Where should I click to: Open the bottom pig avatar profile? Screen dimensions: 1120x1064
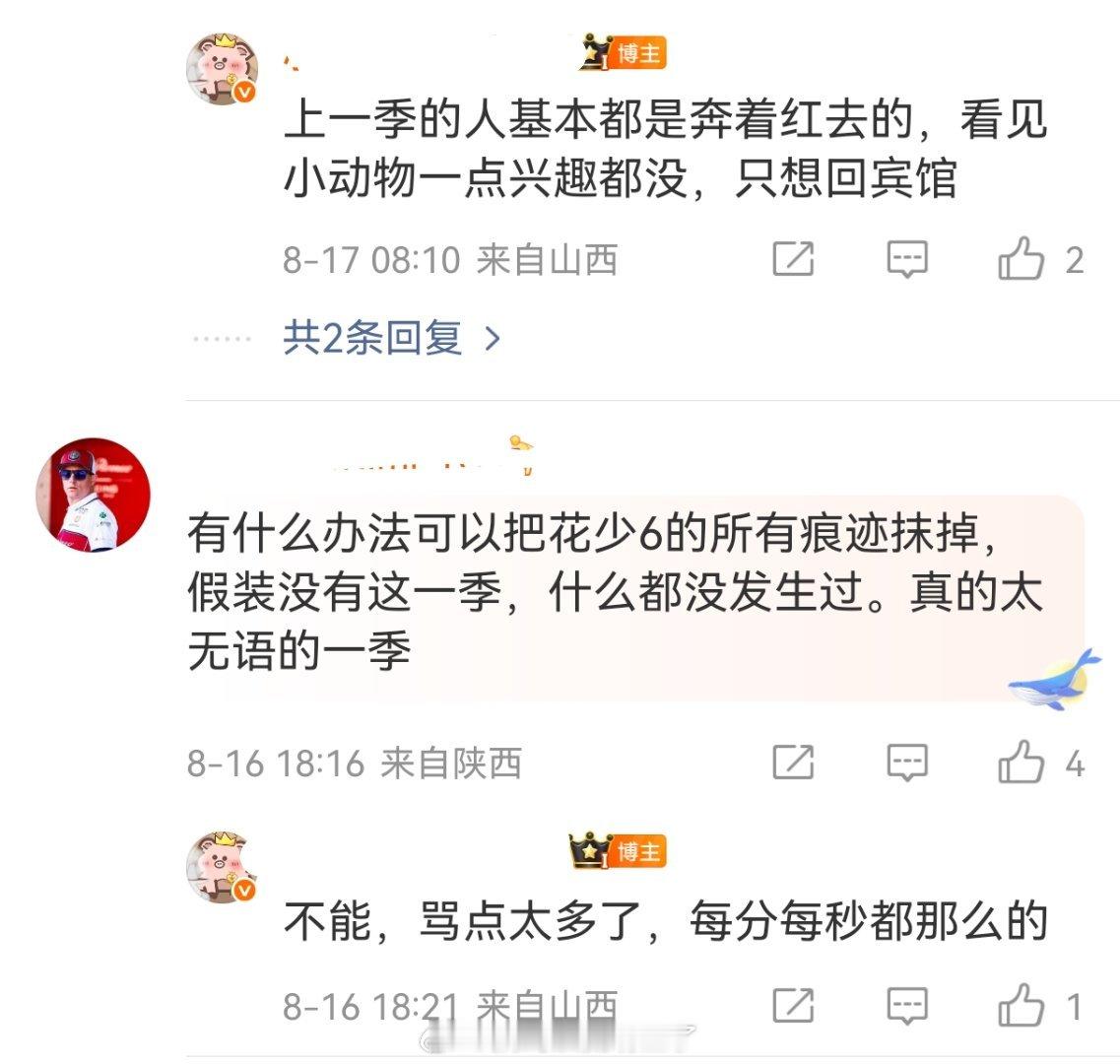(x=223, y=868)
